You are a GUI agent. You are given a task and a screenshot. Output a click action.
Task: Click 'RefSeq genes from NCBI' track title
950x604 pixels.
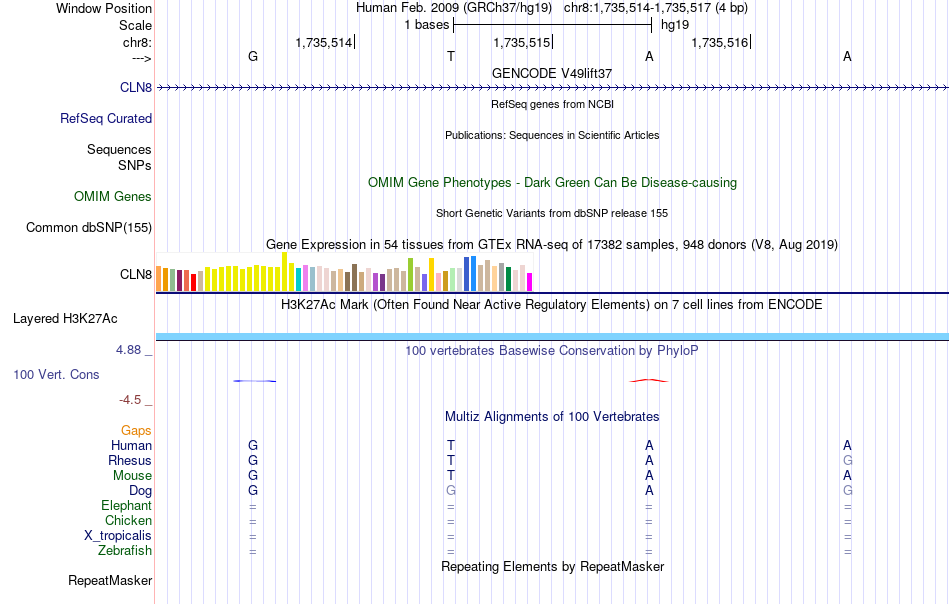pos(552,104)
